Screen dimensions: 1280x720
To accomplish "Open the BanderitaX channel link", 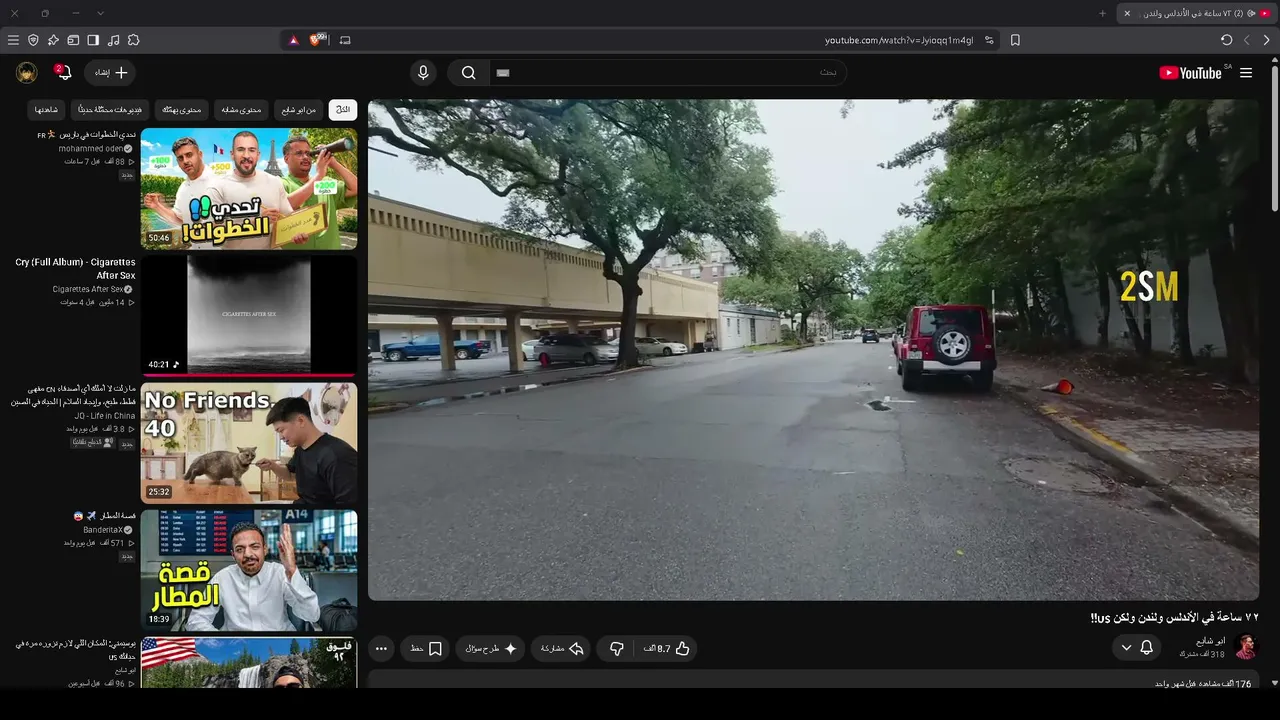I will coord(103,529).
